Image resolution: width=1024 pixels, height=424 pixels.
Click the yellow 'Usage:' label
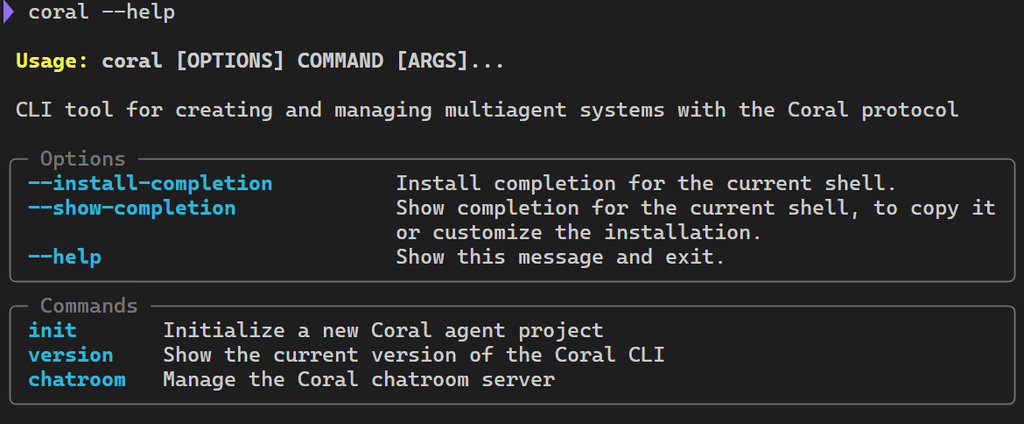coord(52,61)
